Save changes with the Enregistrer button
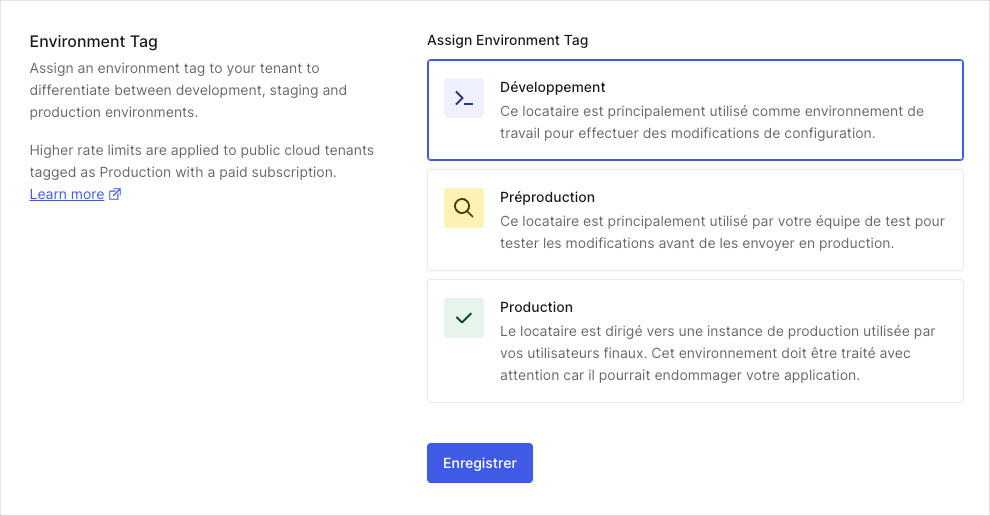Viewport: 990px width, 516px height. [x=480, y=463]
